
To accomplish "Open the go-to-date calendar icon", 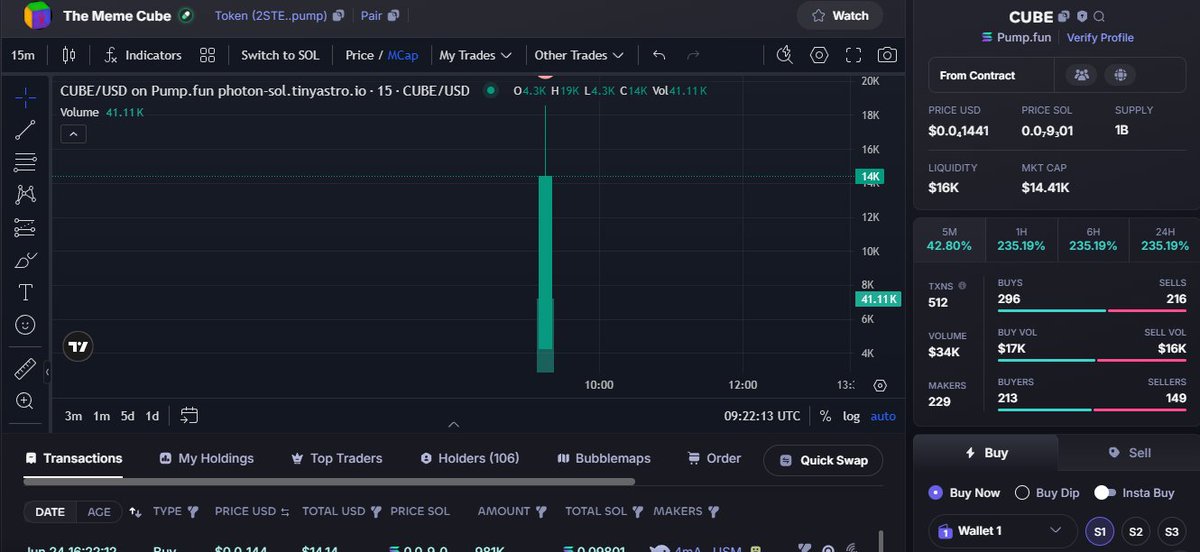I will pyautogui.click(x=189, y=415).
